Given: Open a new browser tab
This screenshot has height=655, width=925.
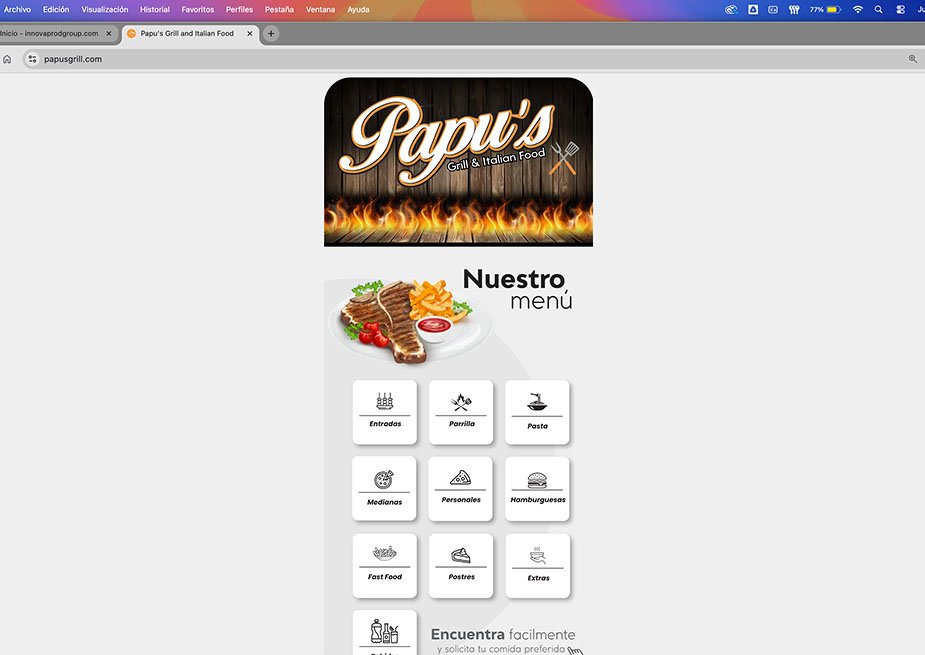Looking at the screenshot, I should pyautogui.click(x=271, y=33).
